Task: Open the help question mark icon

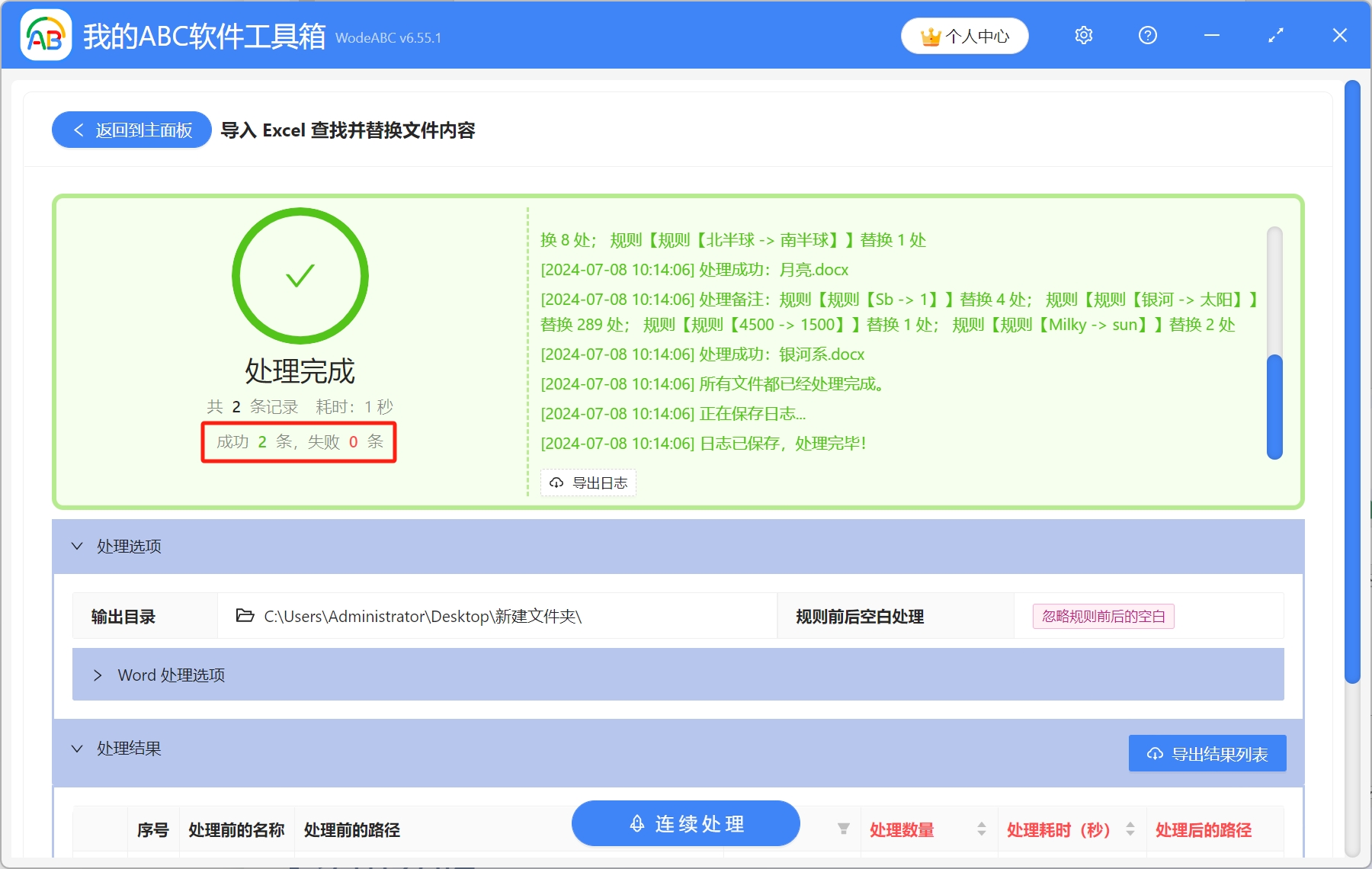Action: click(x=1147, y=35)
